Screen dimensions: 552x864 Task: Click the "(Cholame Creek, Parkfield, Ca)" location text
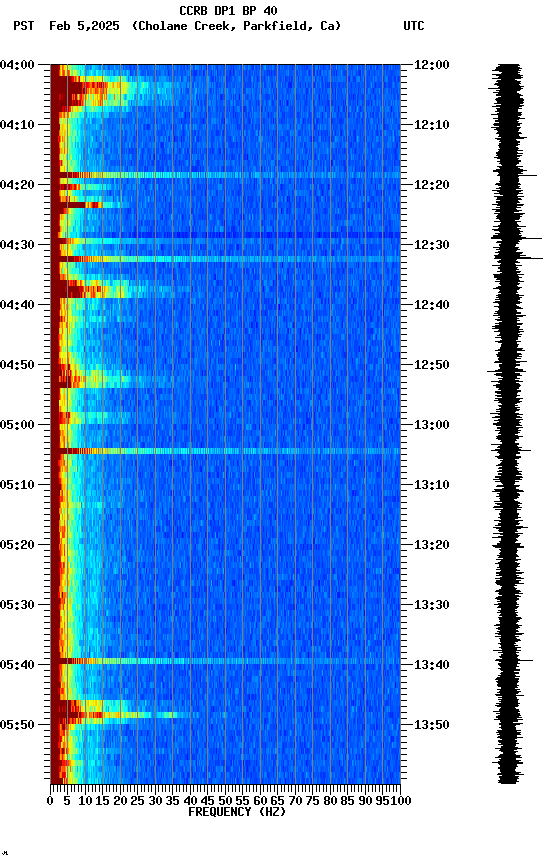click(x=236, y=26)
